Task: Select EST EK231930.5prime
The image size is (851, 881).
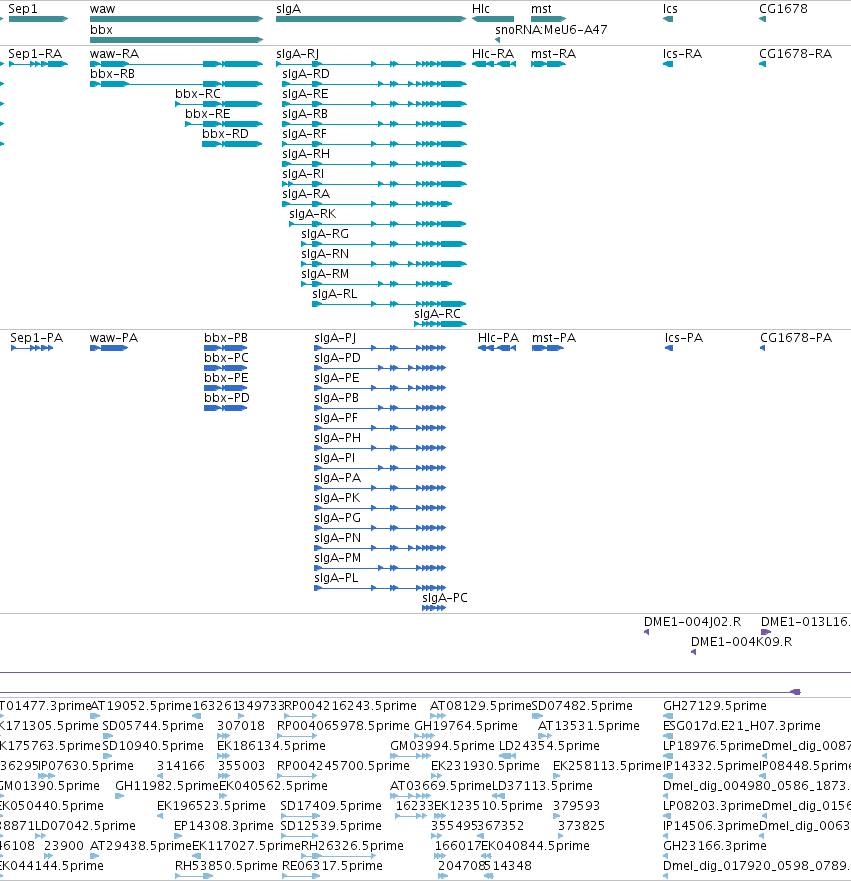Action: [x=436, y=776]
